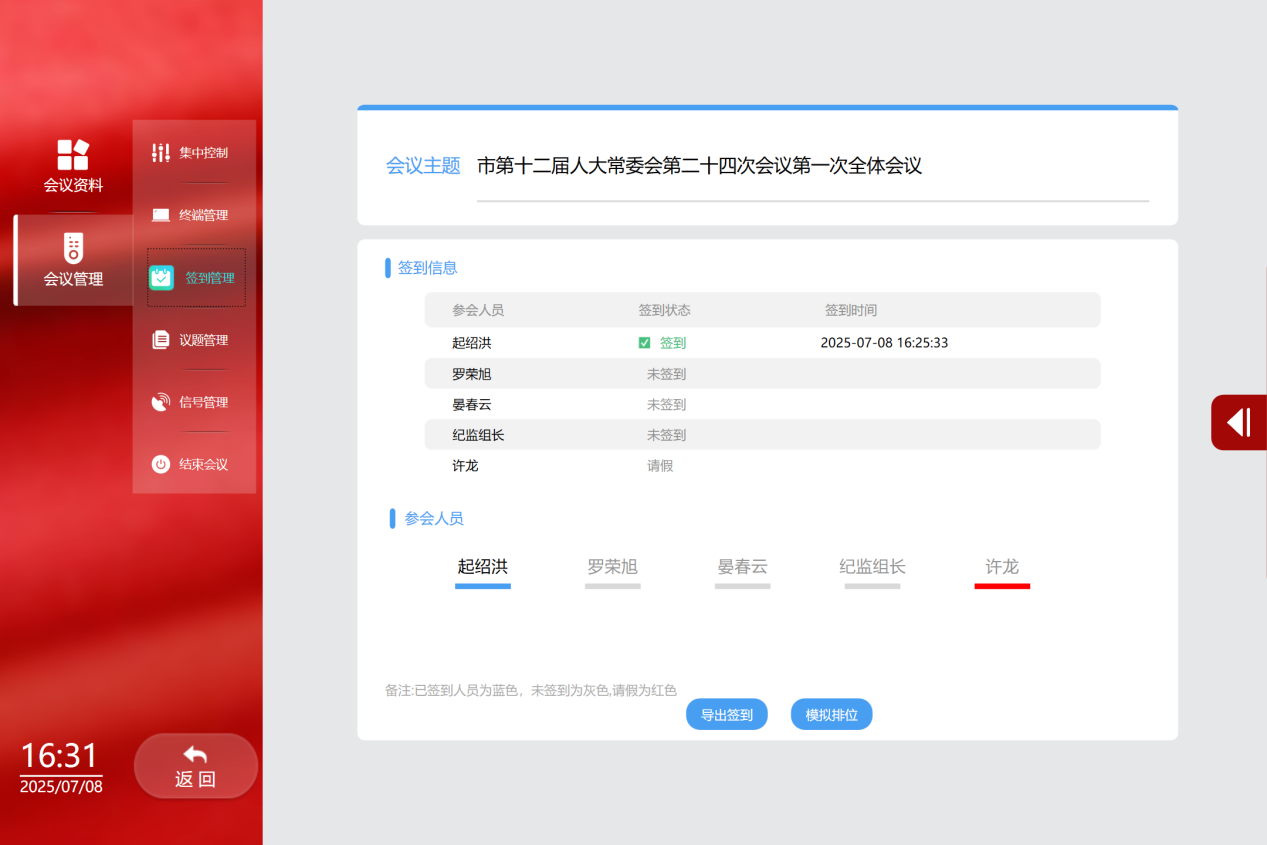
Task: Open the 会议资料 grid icon
Action: coord(73,154)
